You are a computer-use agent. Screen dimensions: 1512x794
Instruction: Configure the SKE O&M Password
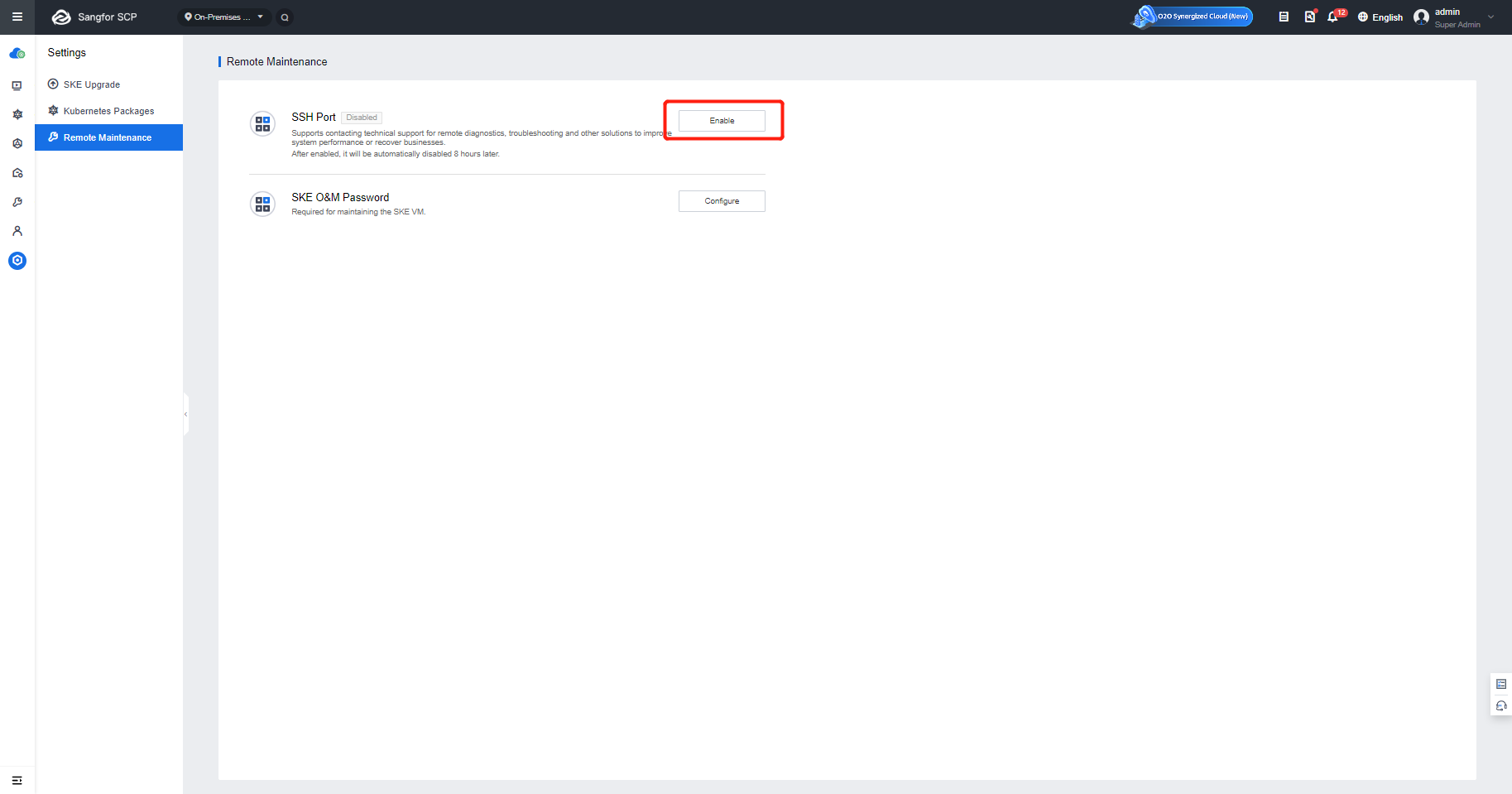[x=722, y=201]
